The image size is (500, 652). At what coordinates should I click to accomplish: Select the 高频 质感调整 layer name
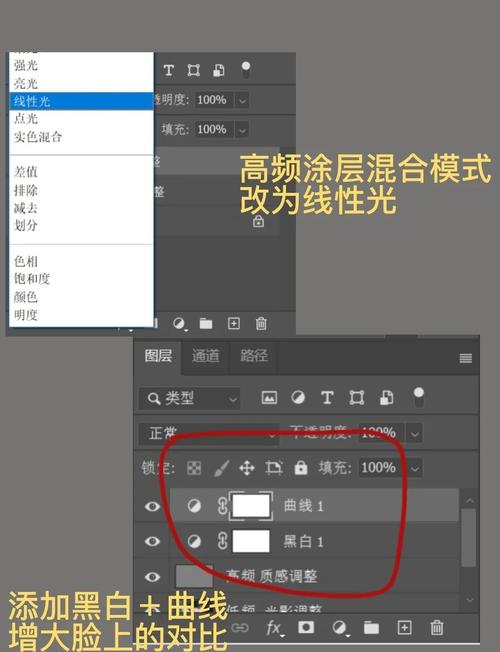[272, 576]
